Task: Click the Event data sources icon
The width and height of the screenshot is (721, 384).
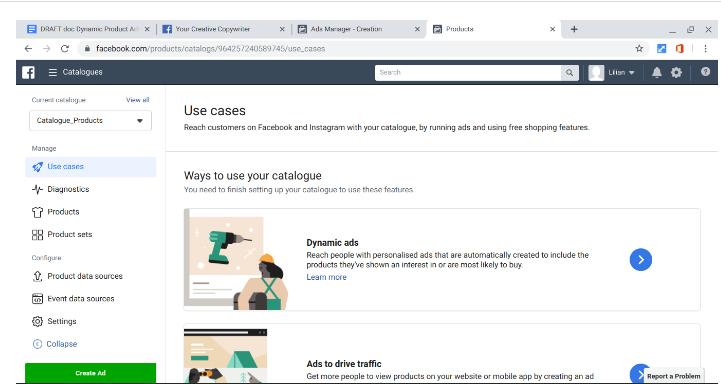Action: pos(37,298)
